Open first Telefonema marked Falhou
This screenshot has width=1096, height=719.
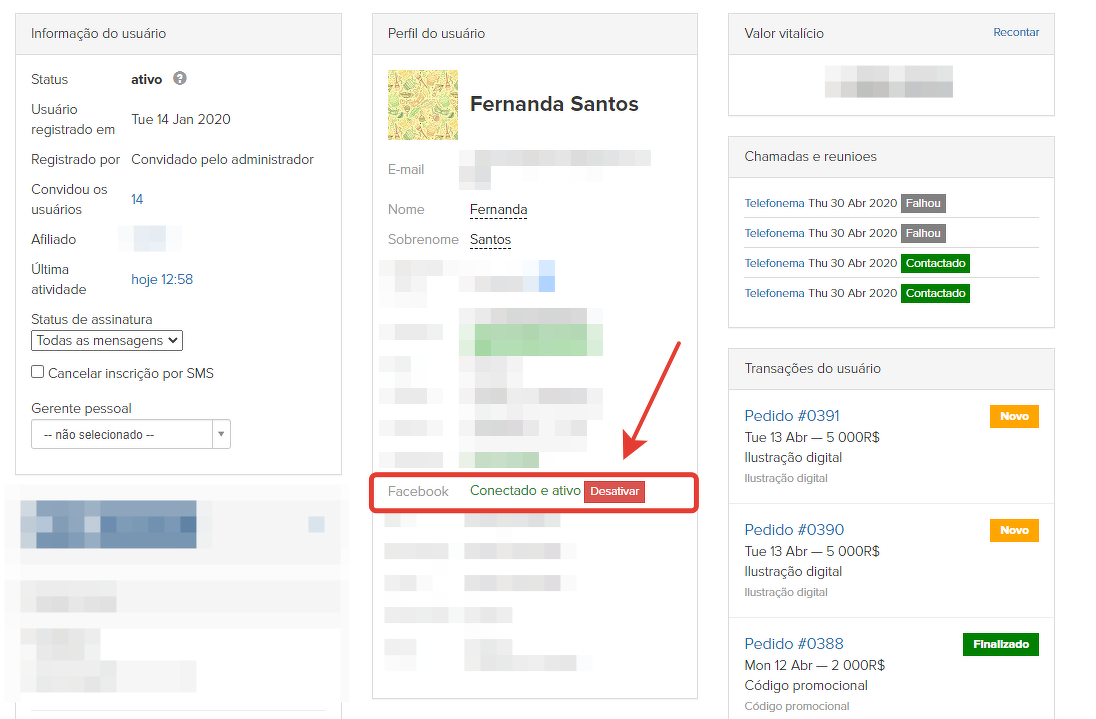coord(774,204)
